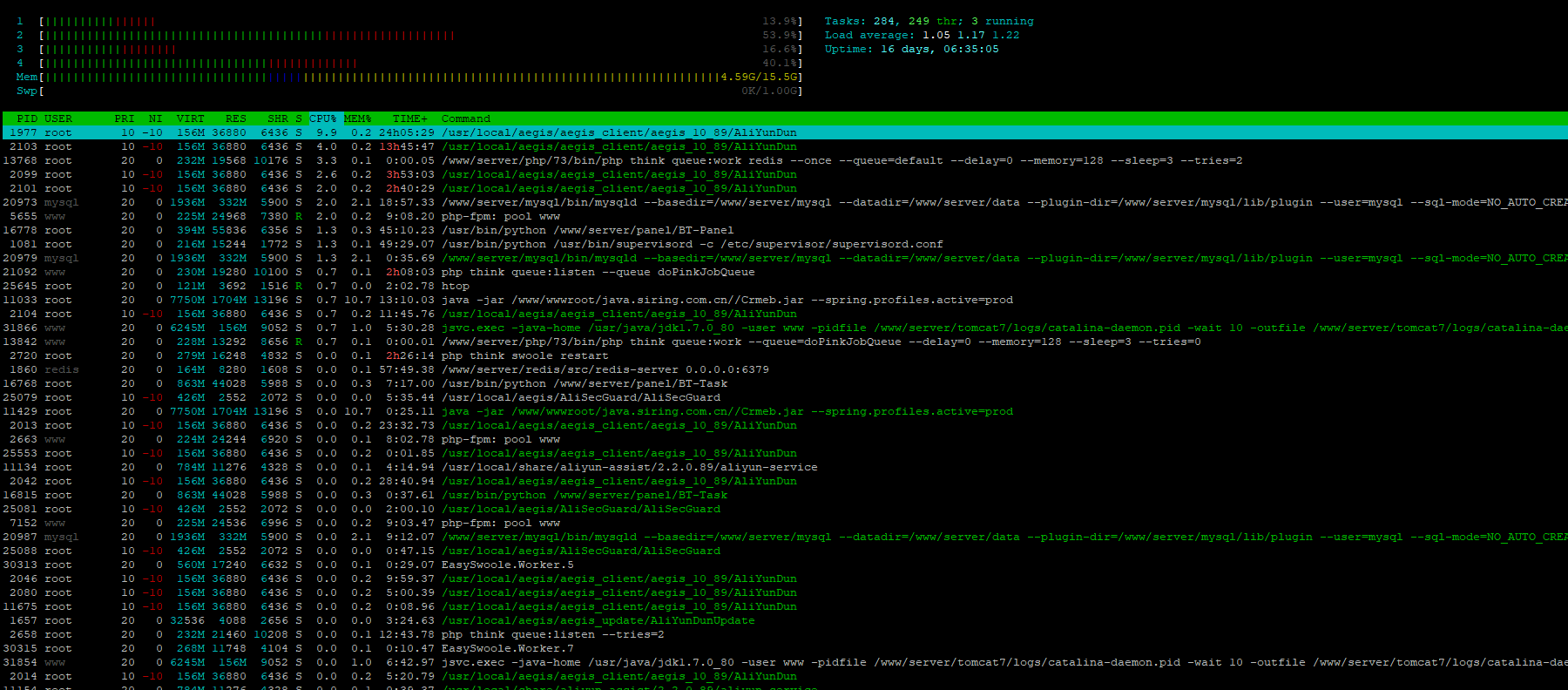Viewport: 1568px width, 690px height.
Task: Select java Crmeb.jar thread row PID 11429
Action: (x=784, y=411)
